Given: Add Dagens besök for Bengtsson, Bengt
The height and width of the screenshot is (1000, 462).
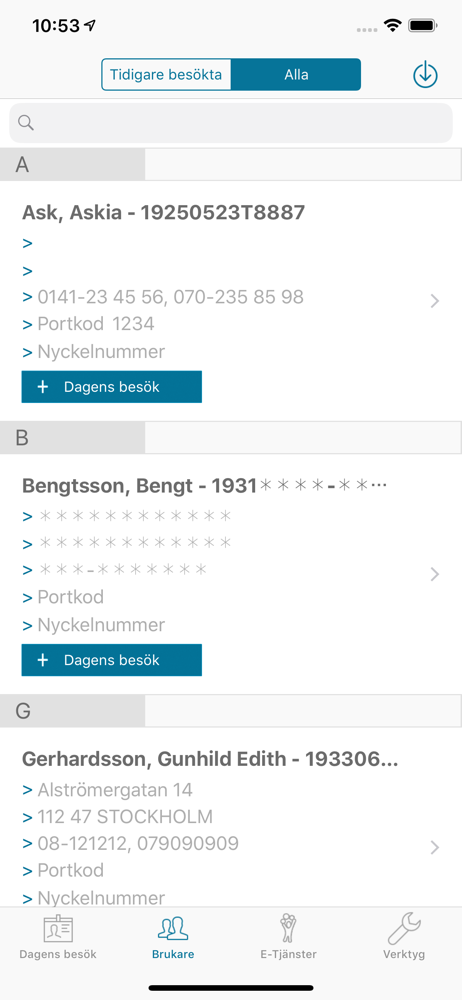Looking at the screenshot, I should tap(112, 660).
